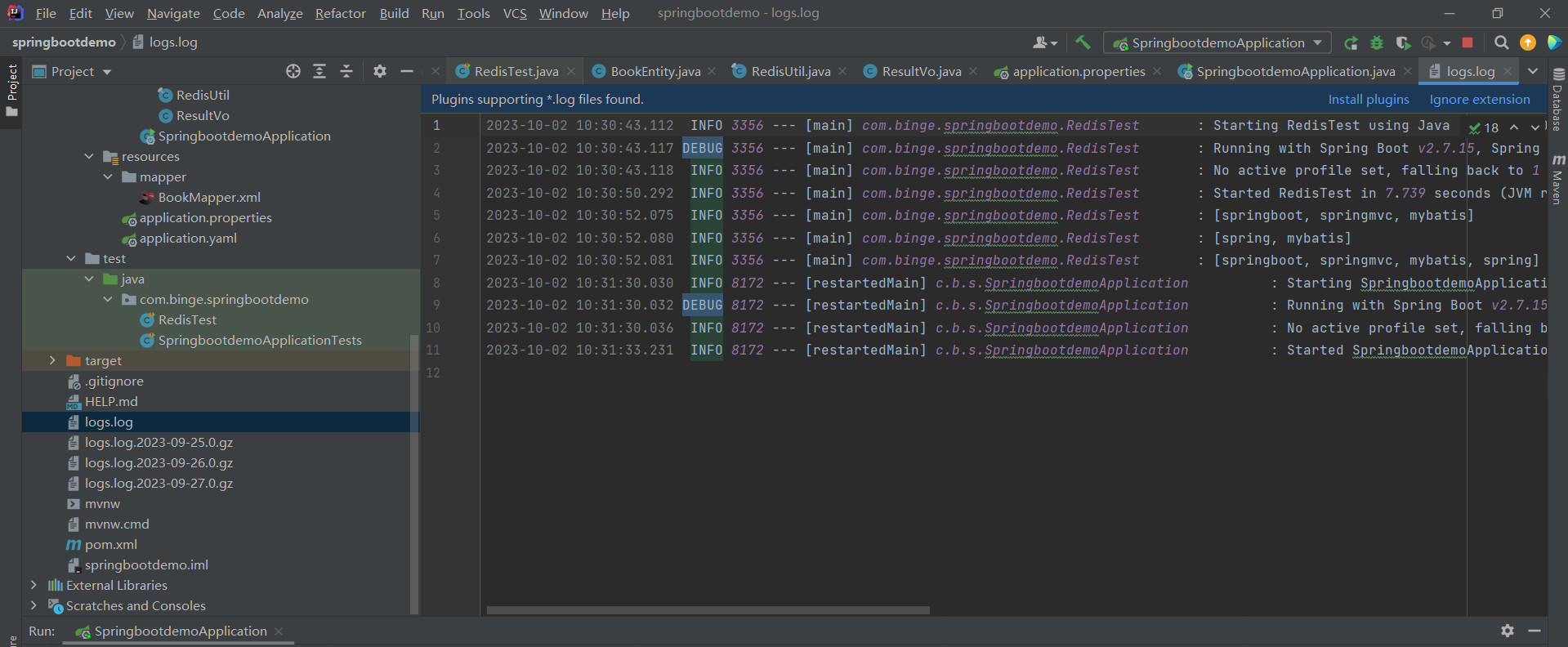Close the RedisTest.java editor tab
1568x647 pixels.
pos(571,71)
